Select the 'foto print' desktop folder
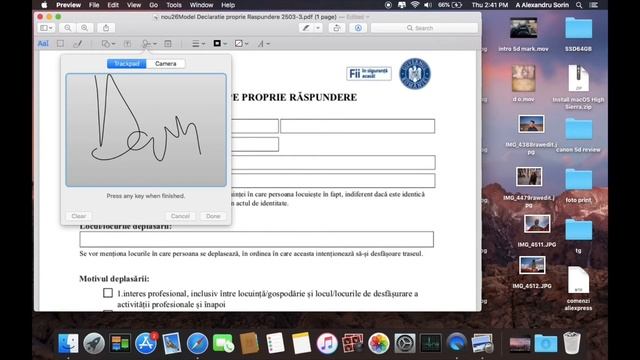Viewport: 640px width, 360px height. [578, 186]
